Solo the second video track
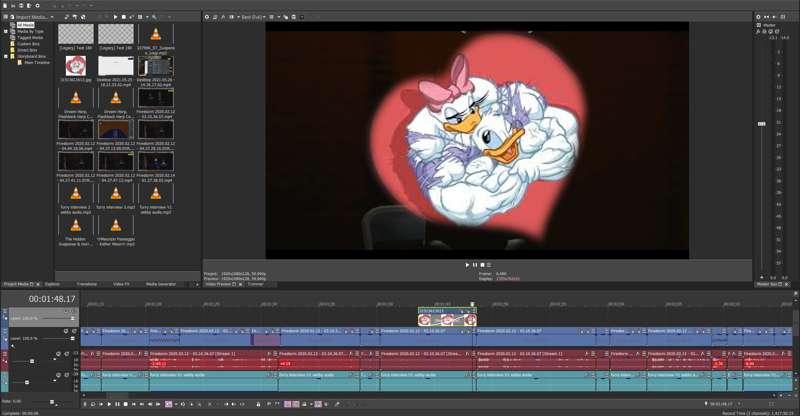This screenshot has width=800, height=416. [x=74, y=331]
